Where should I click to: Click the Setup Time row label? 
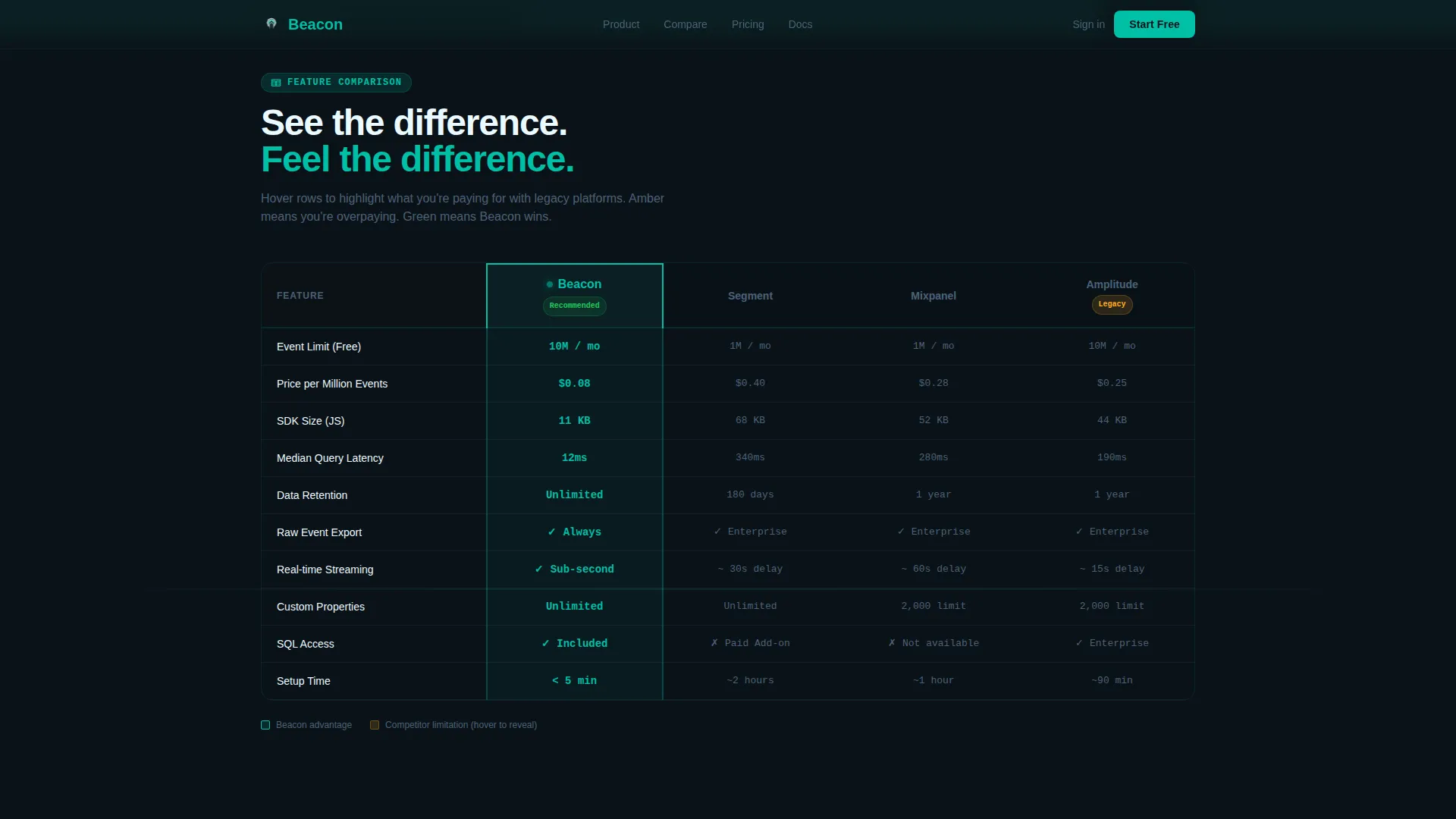point(303,681)
